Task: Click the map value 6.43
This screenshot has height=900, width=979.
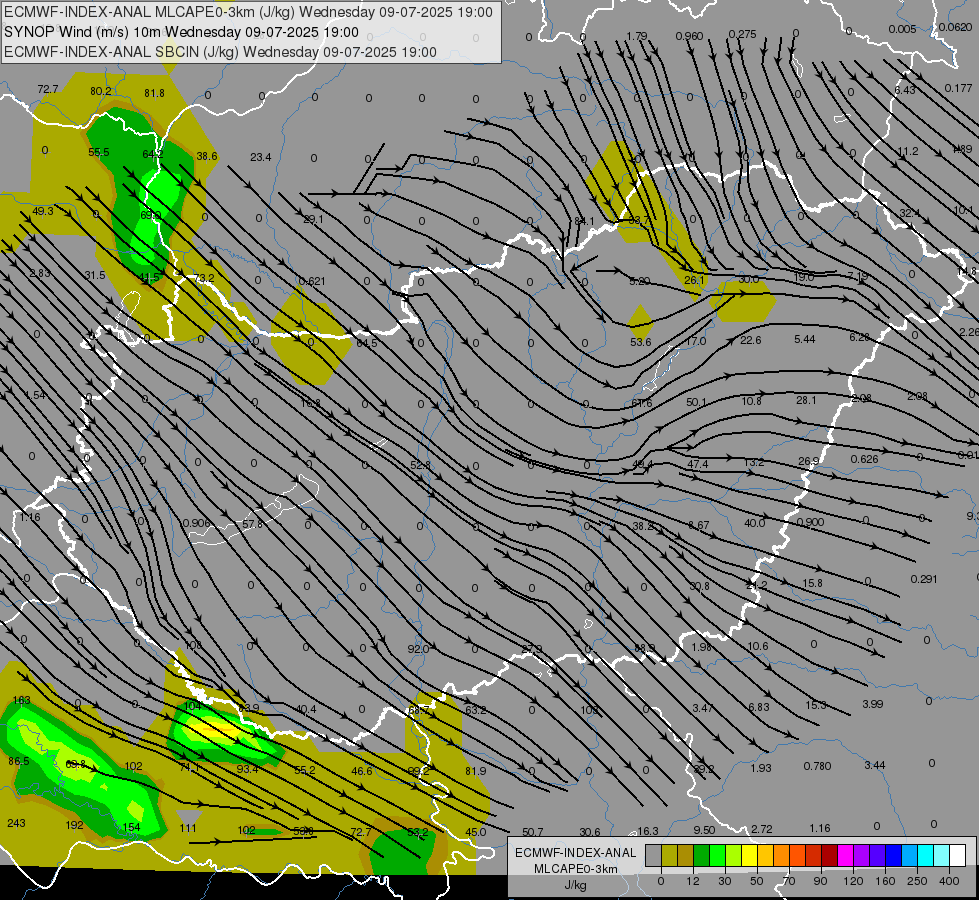Action: click(905, 91)
